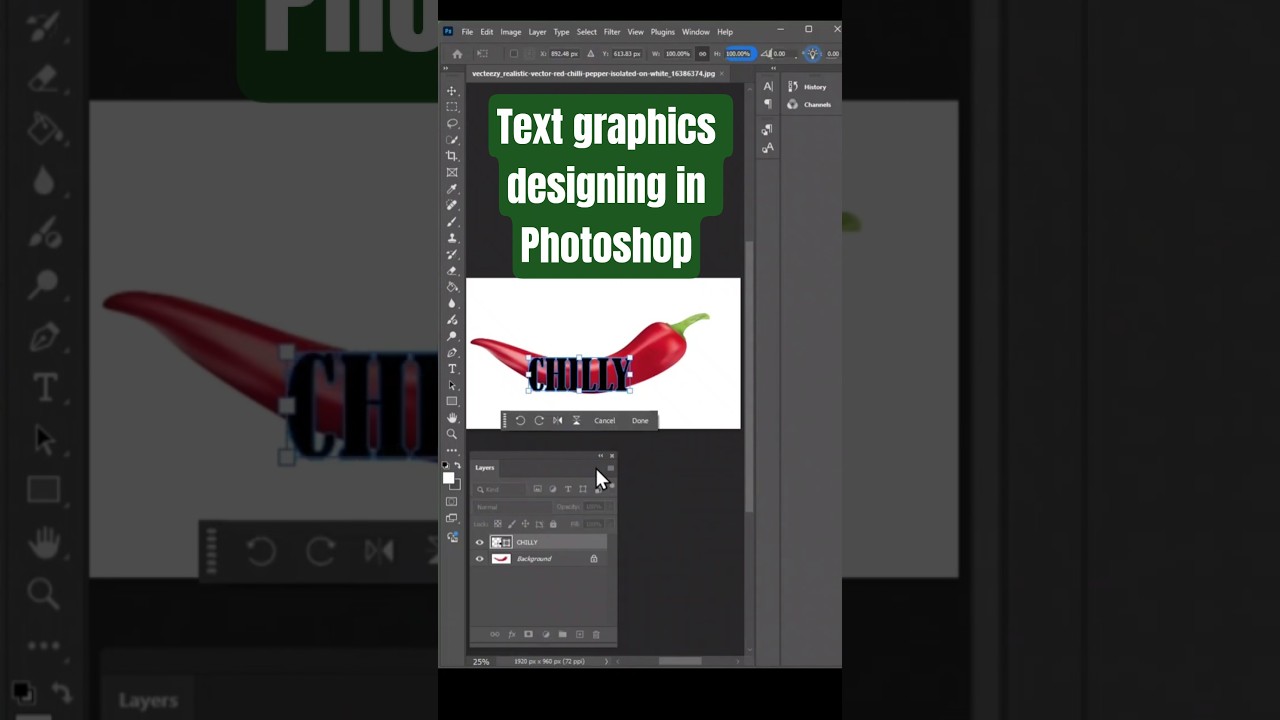Select the Blur tool
The height and width of the screenshot is (720, 1280).
pyautogui.click(x=452, y=303)
